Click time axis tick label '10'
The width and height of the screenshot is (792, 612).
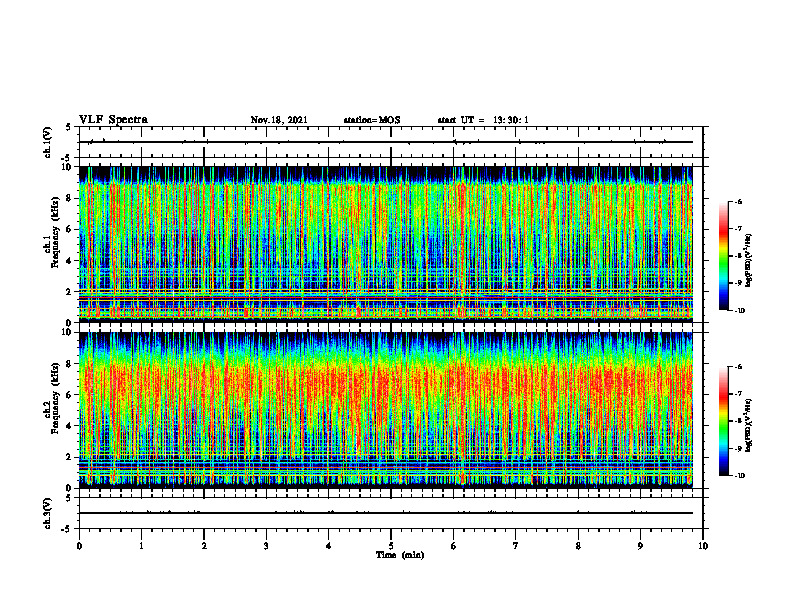[703, 546]
